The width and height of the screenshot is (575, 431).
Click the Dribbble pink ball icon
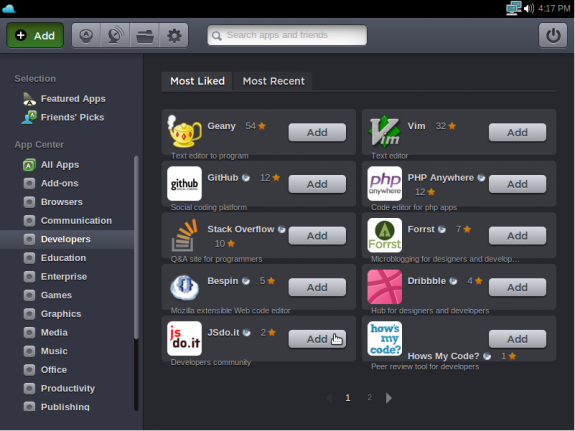[385, 287]
